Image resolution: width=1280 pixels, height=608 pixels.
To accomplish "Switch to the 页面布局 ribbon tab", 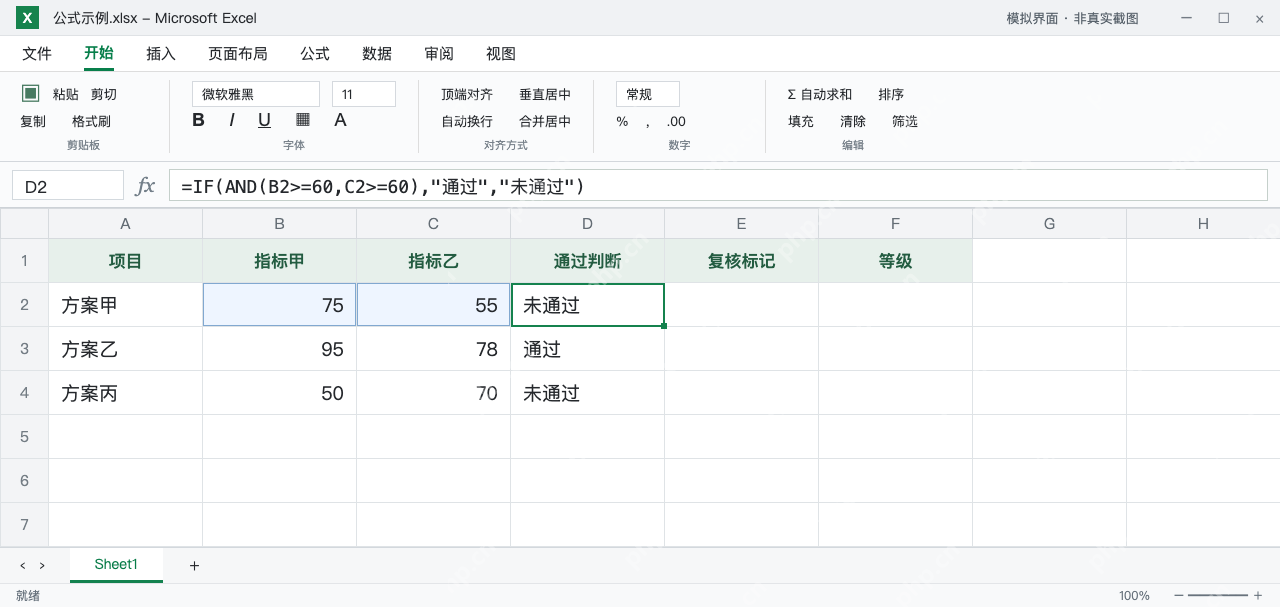I will click(x=238, y=54).
